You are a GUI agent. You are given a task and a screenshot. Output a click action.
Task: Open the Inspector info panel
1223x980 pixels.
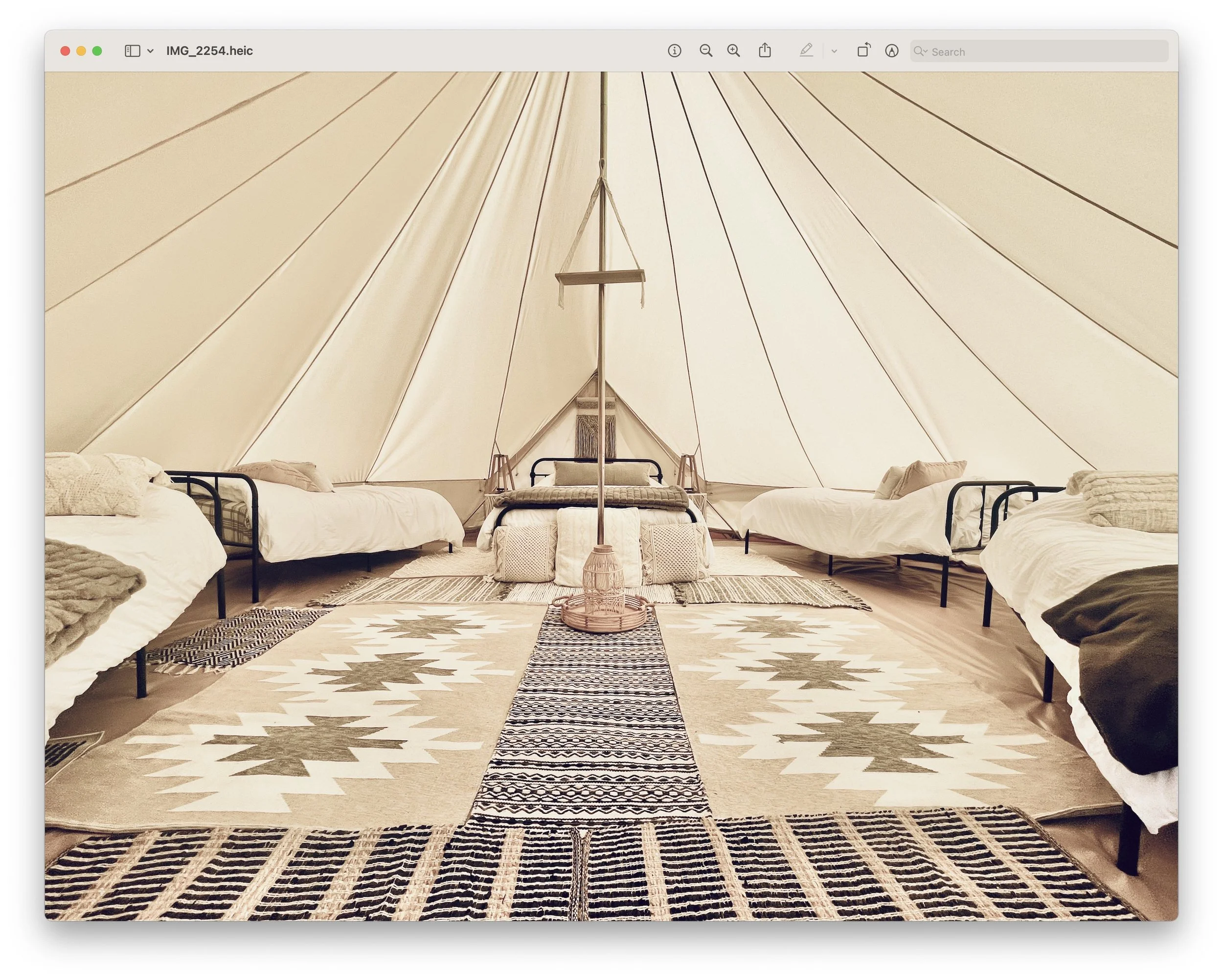click(x=674, y=51)
